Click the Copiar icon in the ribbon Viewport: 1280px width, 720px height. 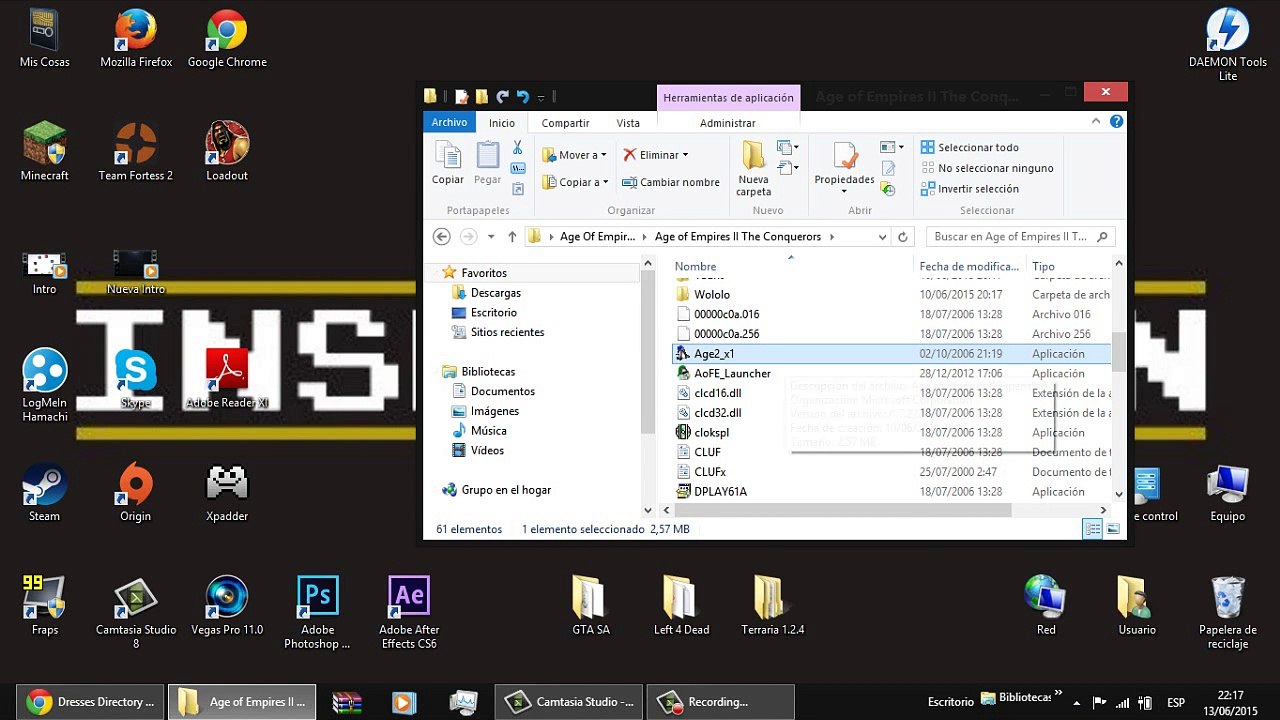click(x=447, y=163)
